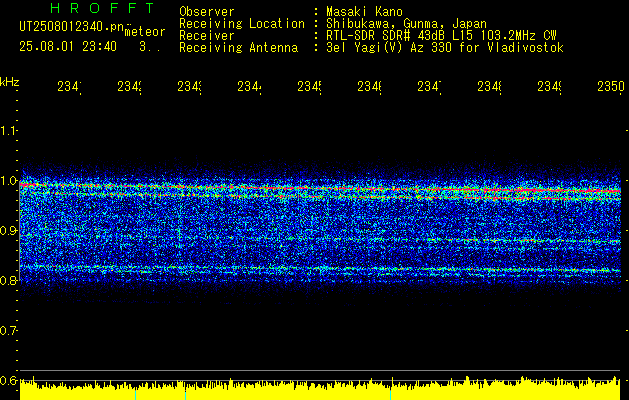629x400 pixels.
Task: Click the 0.6 frequency axis label
Action: (8, 380)
